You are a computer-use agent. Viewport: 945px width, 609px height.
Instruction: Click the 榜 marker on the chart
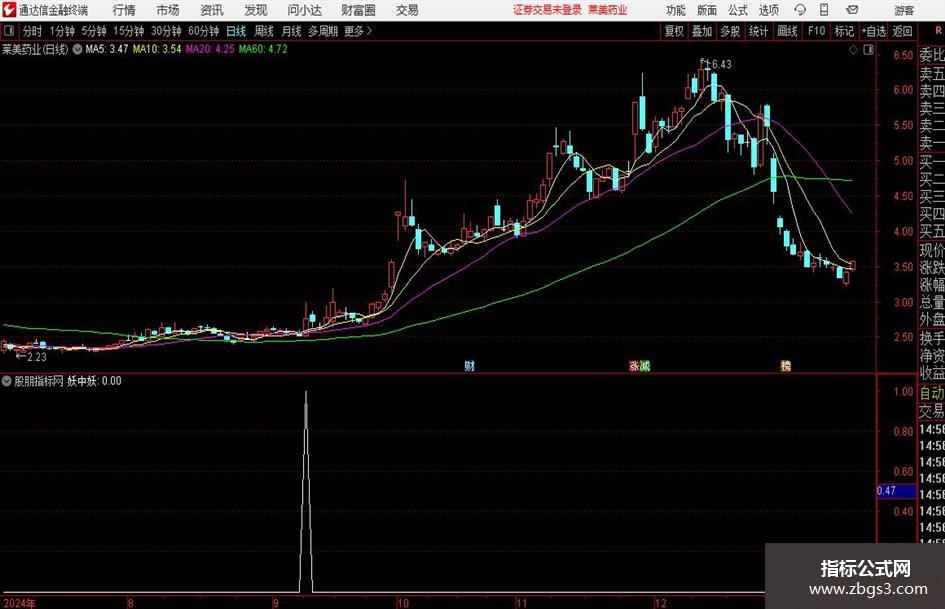coord(786,365)
